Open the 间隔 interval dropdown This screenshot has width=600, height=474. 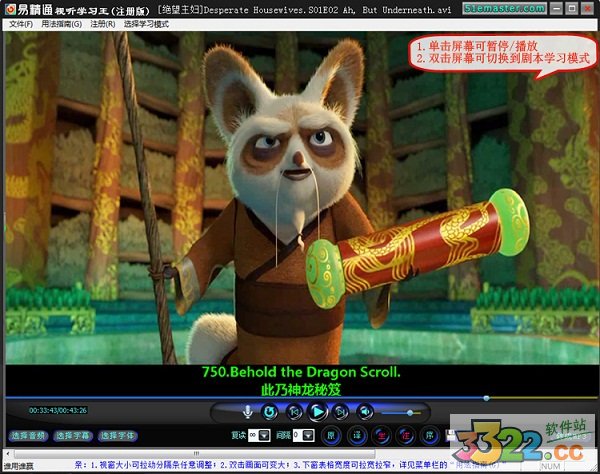click(308, 435)
